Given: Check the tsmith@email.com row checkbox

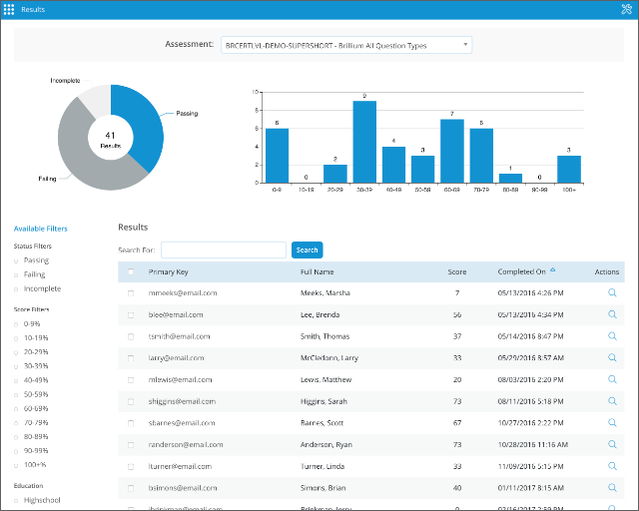Looking at the screenshot, I should coord(131,337).
